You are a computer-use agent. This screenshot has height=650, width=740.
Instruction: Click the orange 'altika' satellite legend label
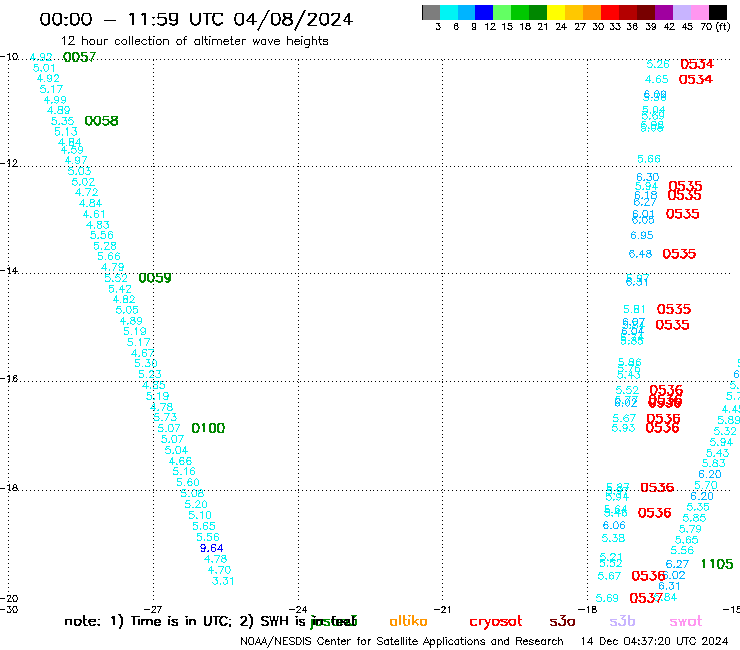[408, 621]
